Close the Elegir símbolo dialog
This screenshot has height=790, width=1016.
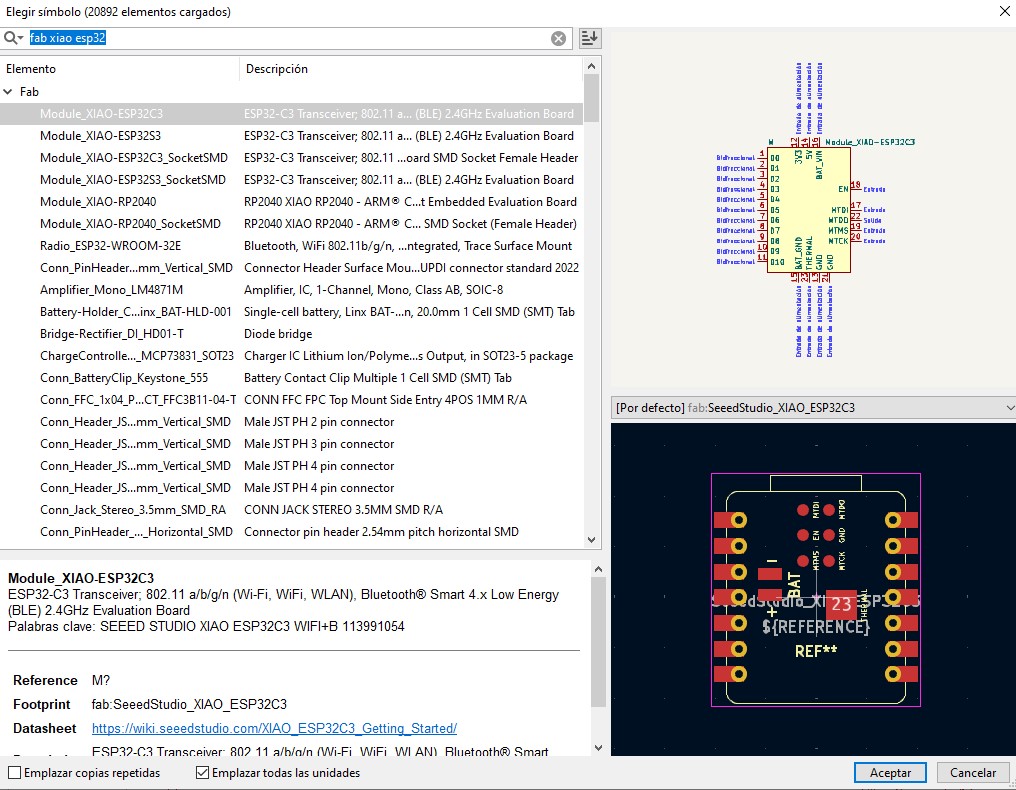coord(1004,11)
